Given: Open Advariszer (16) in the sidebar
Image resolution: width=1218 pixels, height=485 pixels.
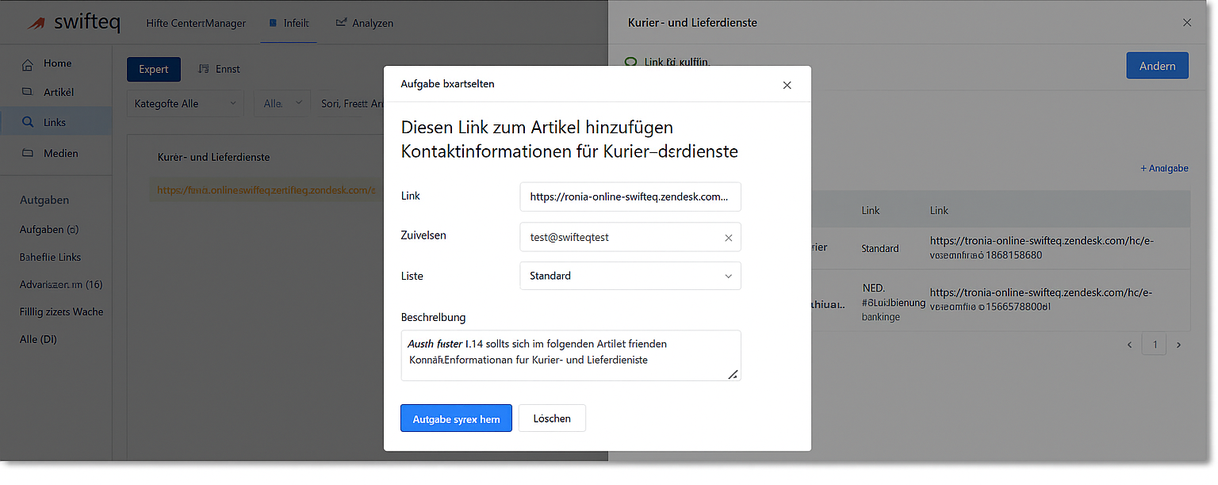Looking at the screenshot, I should 61,284.
